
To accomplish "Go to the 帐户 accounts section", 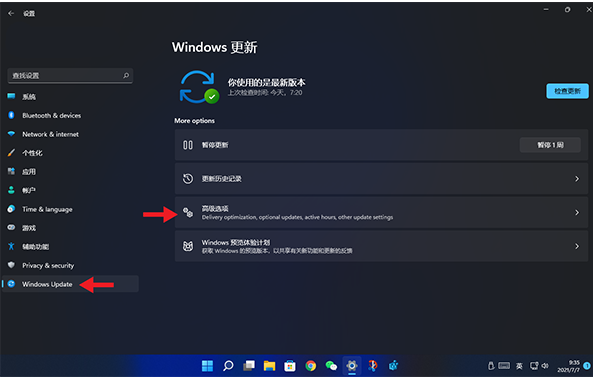I will point(70,190).
